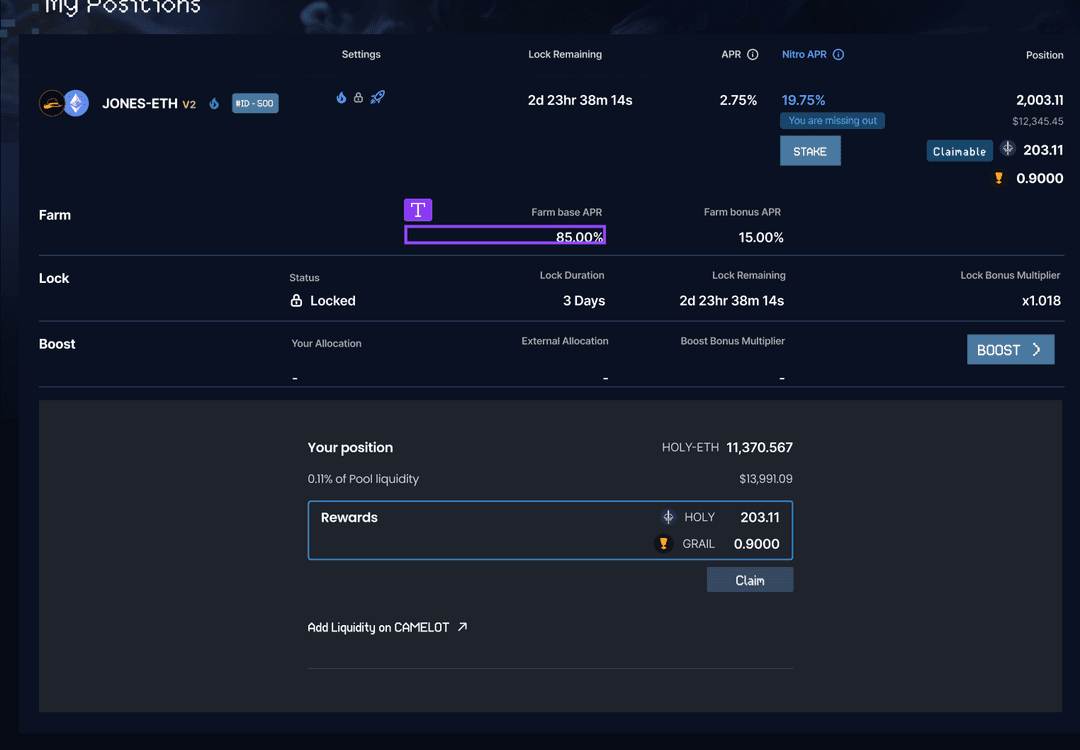
Task: Click the Locked status text
Action: [x=333, y=301]
